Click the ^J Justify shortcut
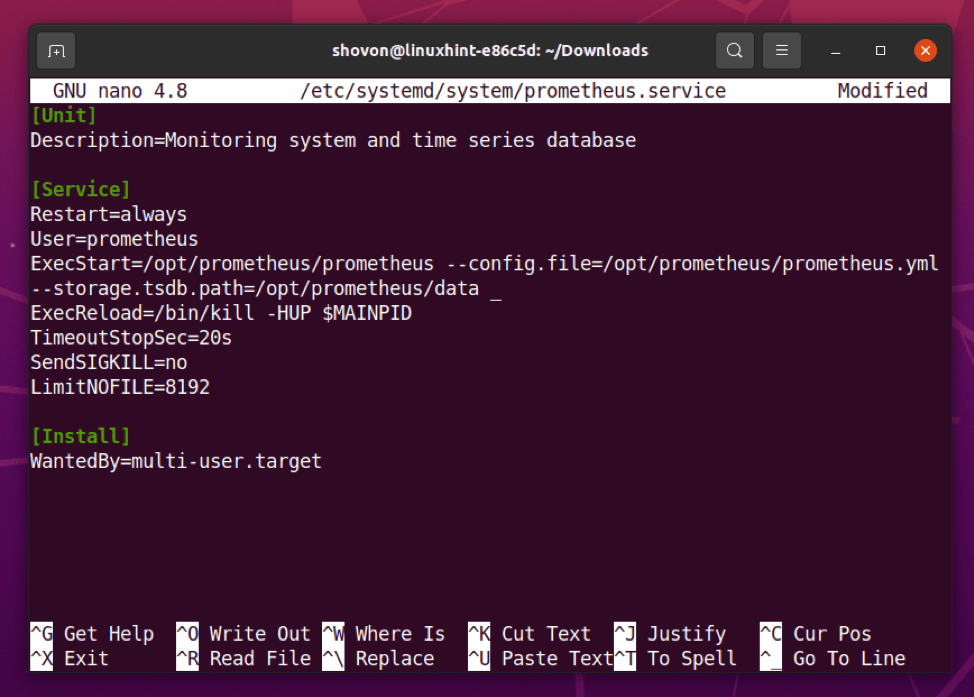Screen dimensions: 974x697 670,634
